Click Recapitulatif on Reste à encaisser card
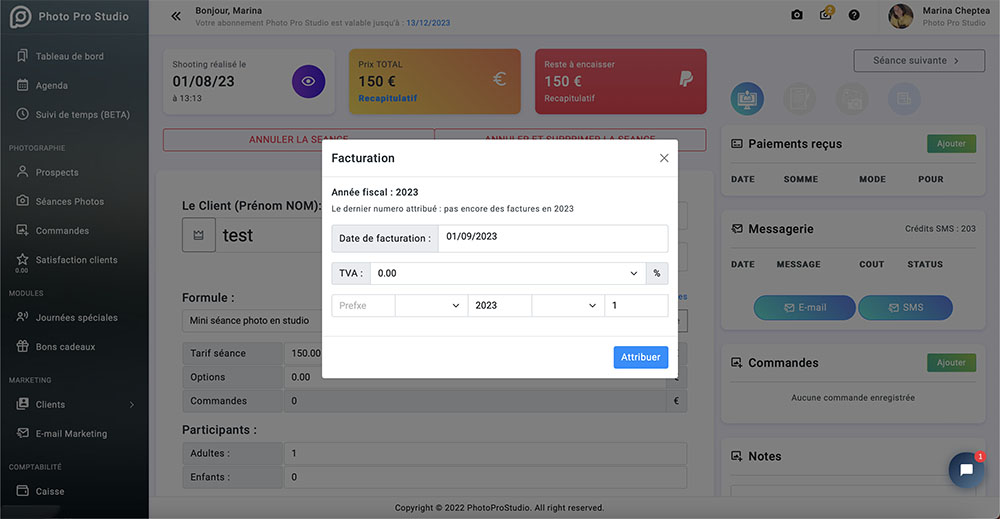Image resolution: width=1000 pixels, height=519 pixels. tap(570, 98)
